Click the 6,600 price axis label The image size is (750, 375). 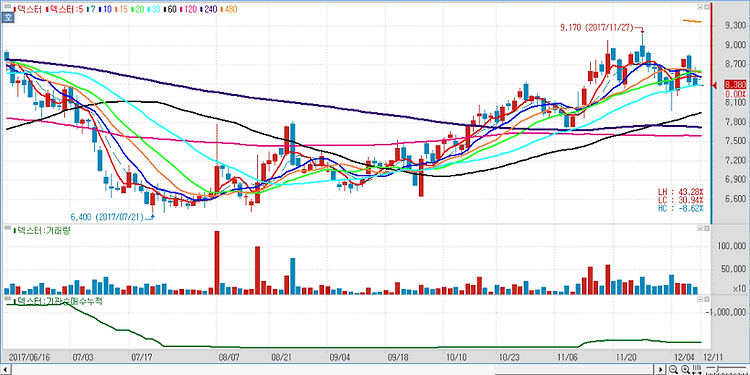735,199
